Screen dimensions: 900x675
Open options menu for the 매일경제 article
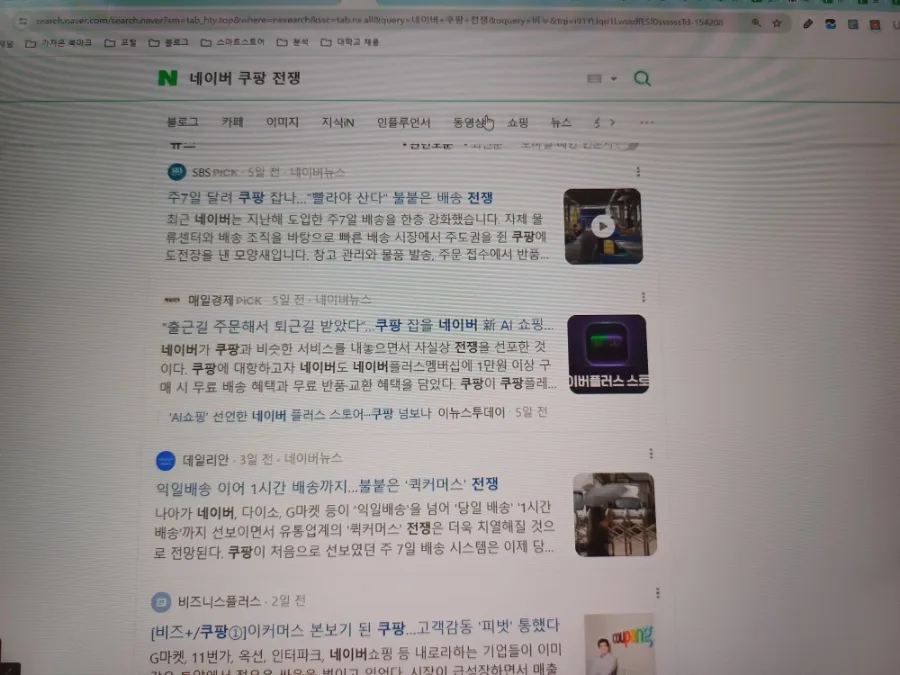(x=643, y=297)
